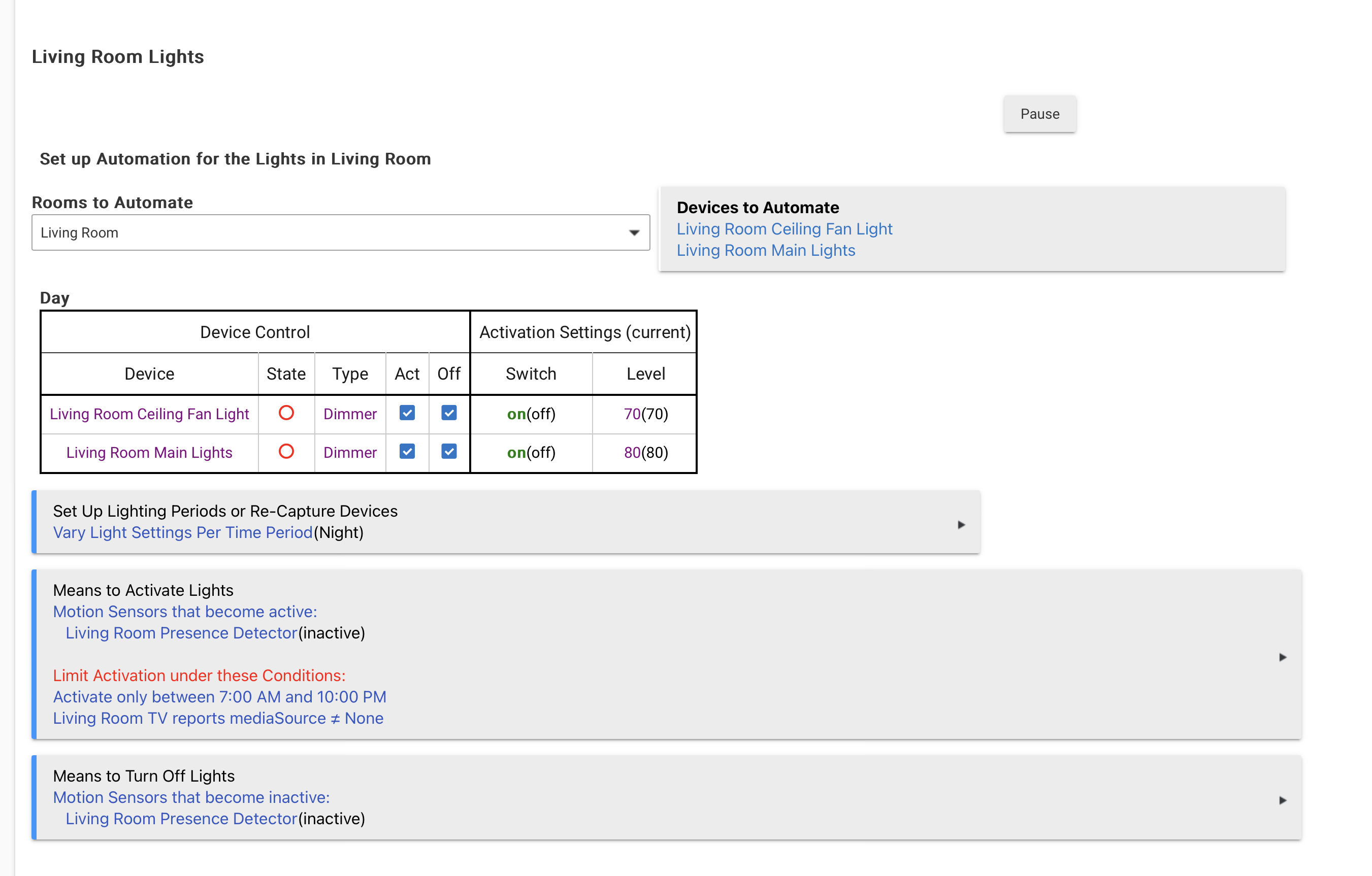Expand the Set Up Lighting Periods arrow
Image resolution: width=1372 pixels, height=876 pixels.
(x=961, y=525)
